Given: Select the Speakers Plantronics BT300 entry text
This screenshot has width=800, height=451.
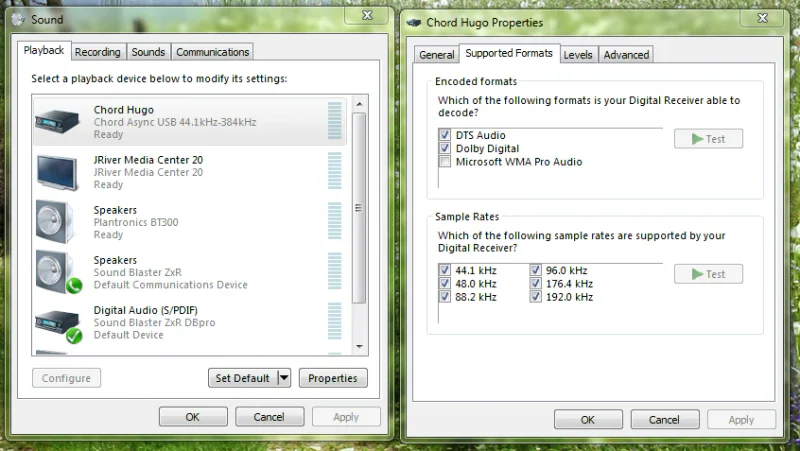Looking at the screenshot, I should pos(136,222).
